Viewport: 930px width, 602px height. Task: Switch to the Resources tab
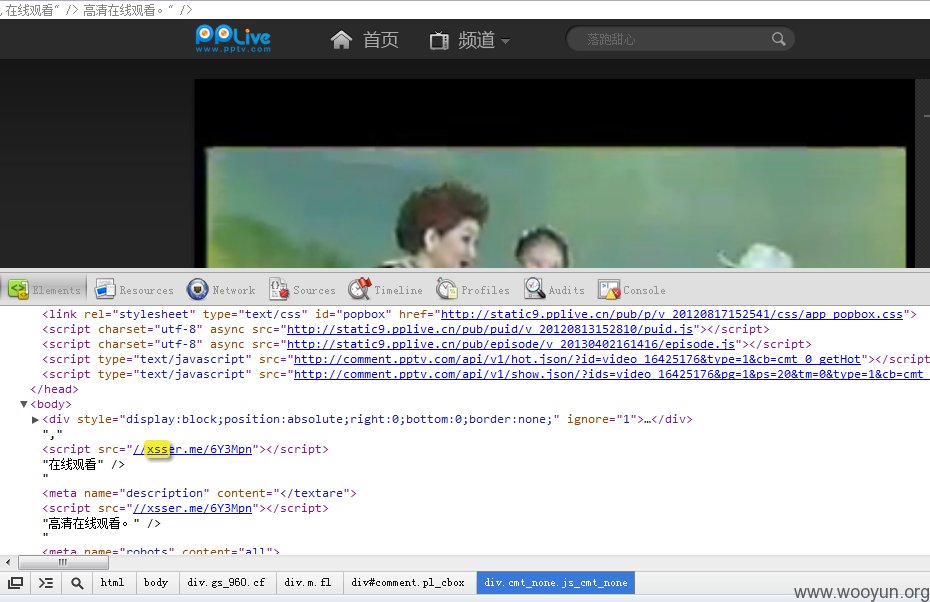(x=134, y=290)
